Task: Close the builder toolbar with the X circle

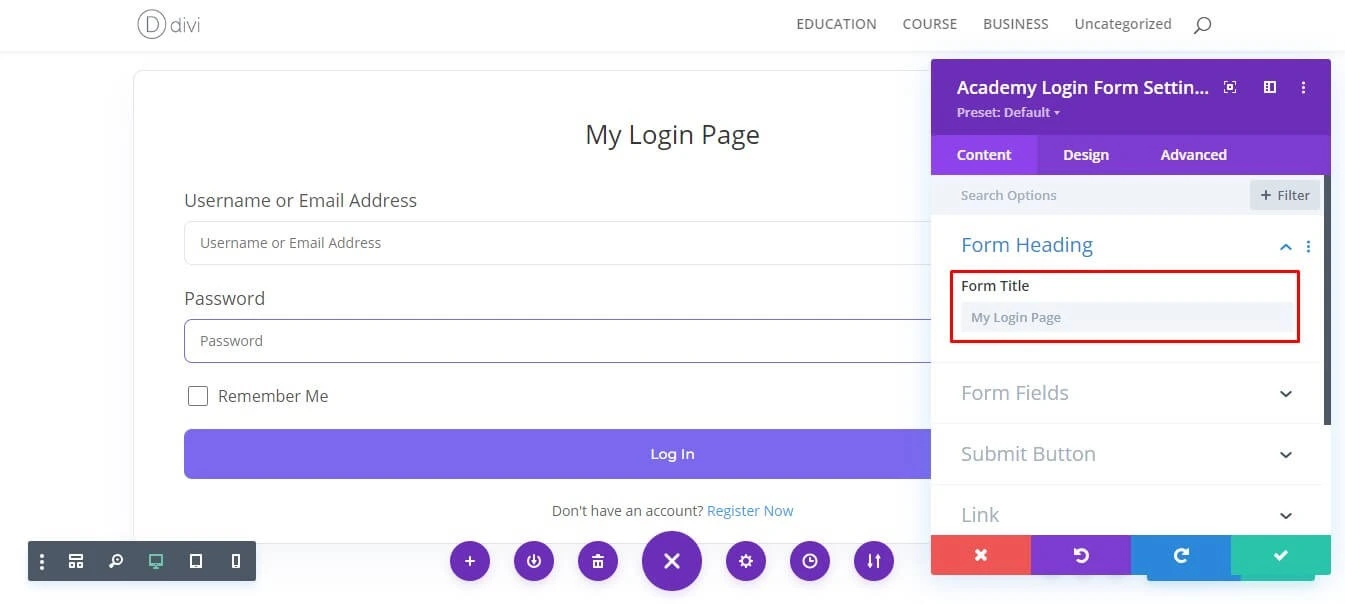Action: click(x=672, y=561)
